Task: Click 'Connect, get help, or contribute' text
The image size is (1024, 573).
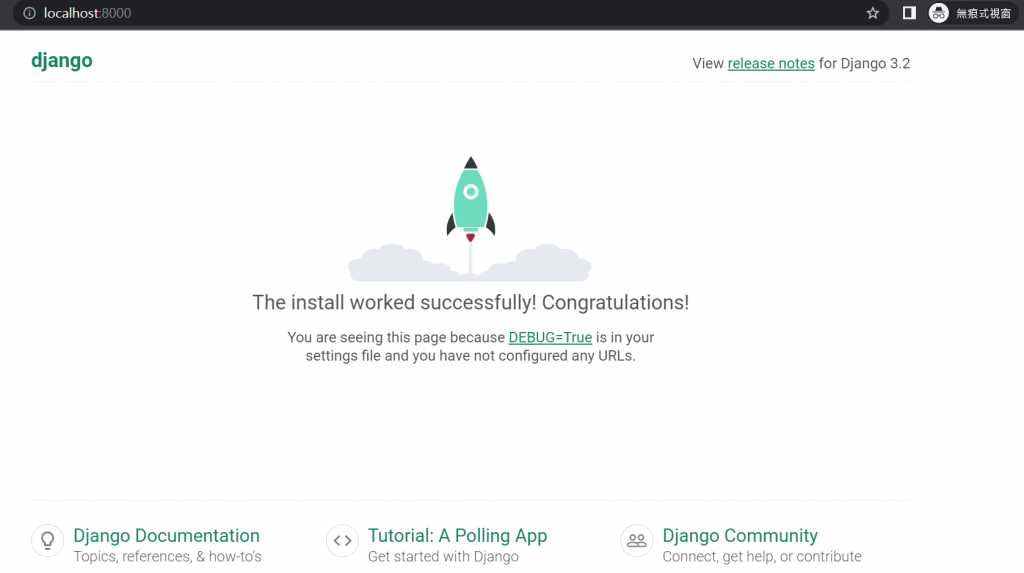Action: click(x=761, y=557)
